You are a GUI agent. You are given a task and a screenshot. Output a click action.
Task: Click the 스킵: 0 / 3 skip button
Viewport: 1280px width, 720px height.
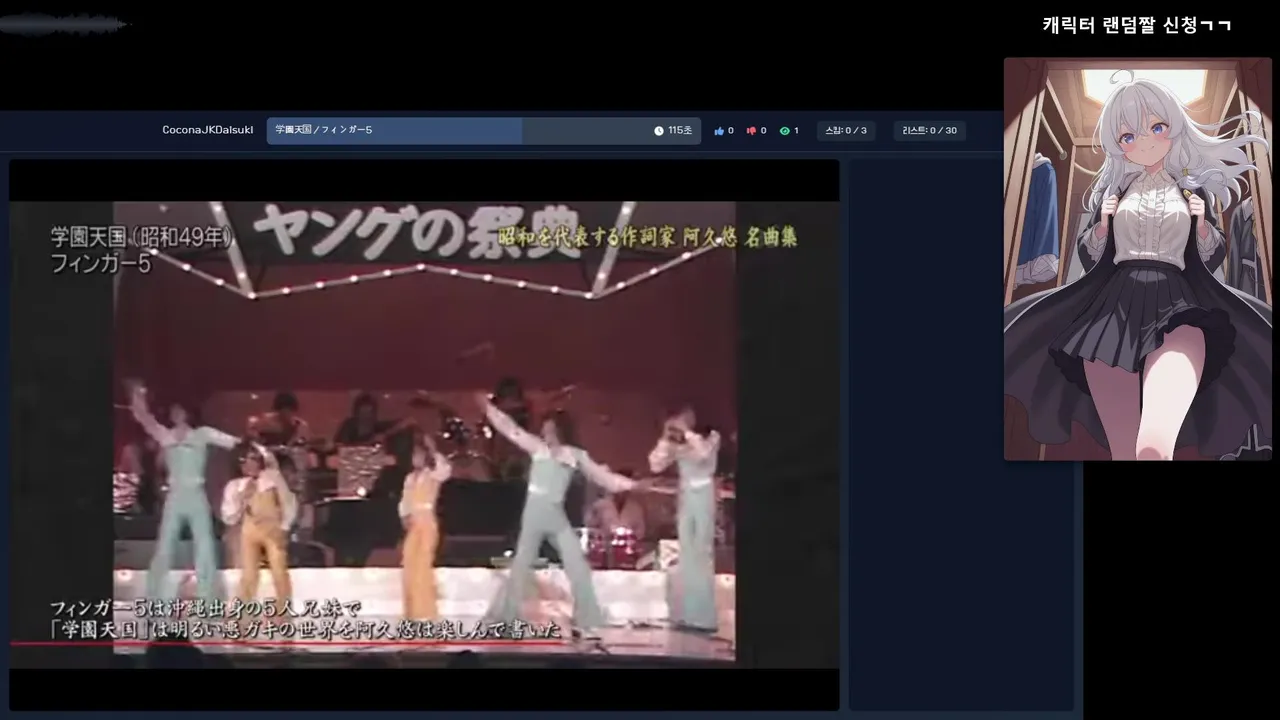[846, 131]
